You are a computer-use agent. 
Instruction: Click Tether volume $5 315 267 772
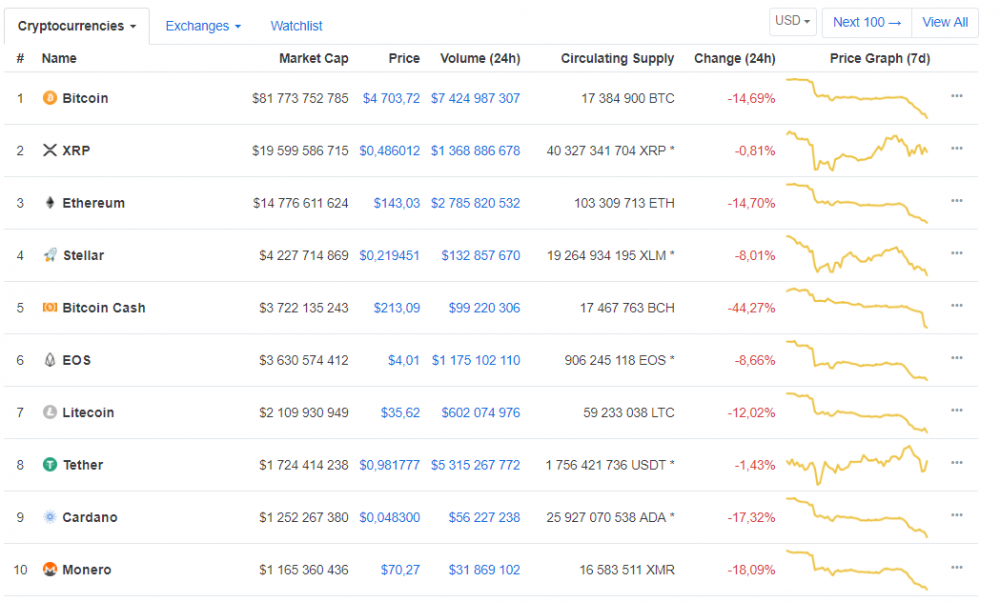coord(476,465)
